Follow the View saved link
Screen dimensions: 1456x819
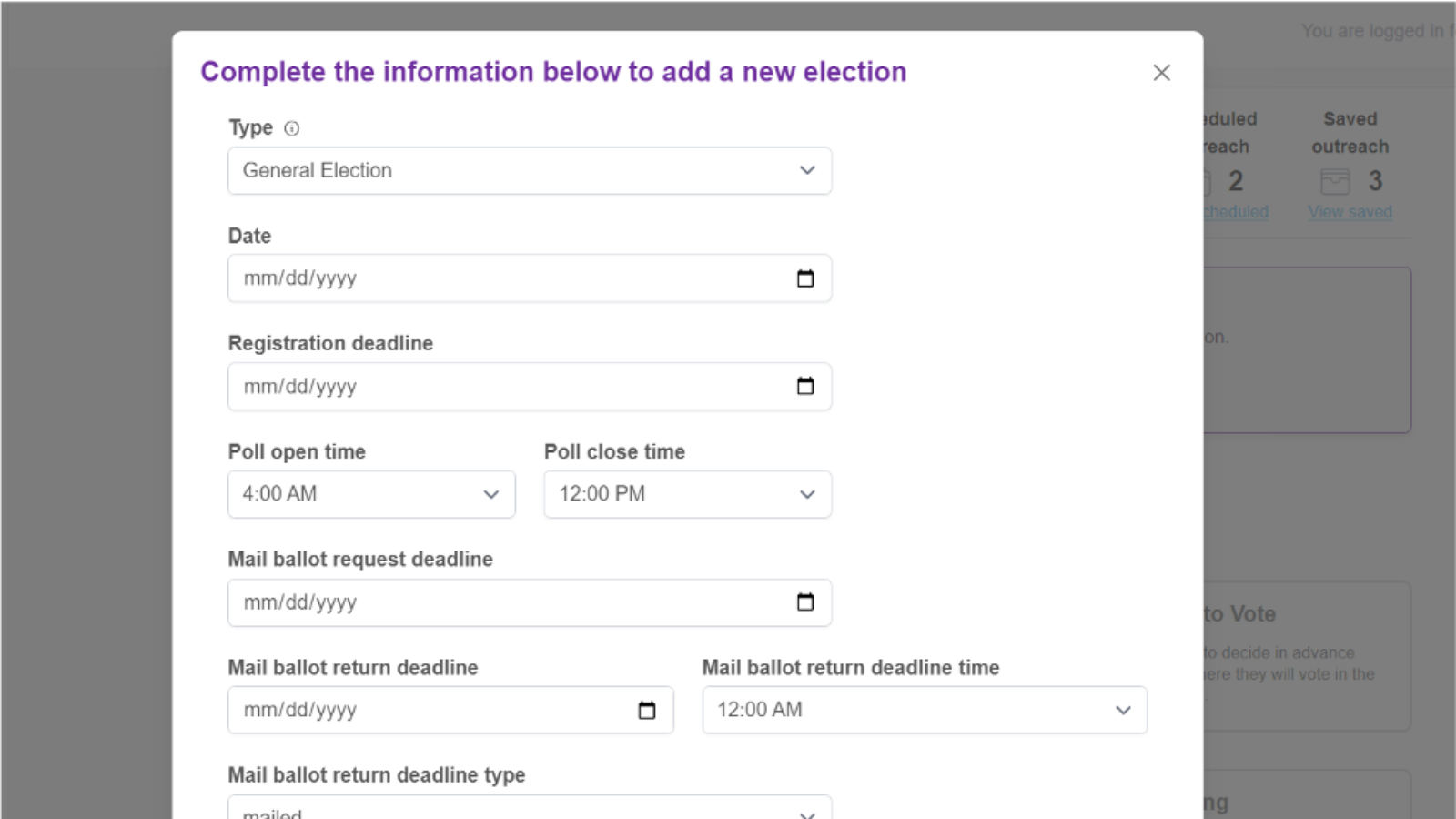pyautogui.click(x=1350, y=211)
